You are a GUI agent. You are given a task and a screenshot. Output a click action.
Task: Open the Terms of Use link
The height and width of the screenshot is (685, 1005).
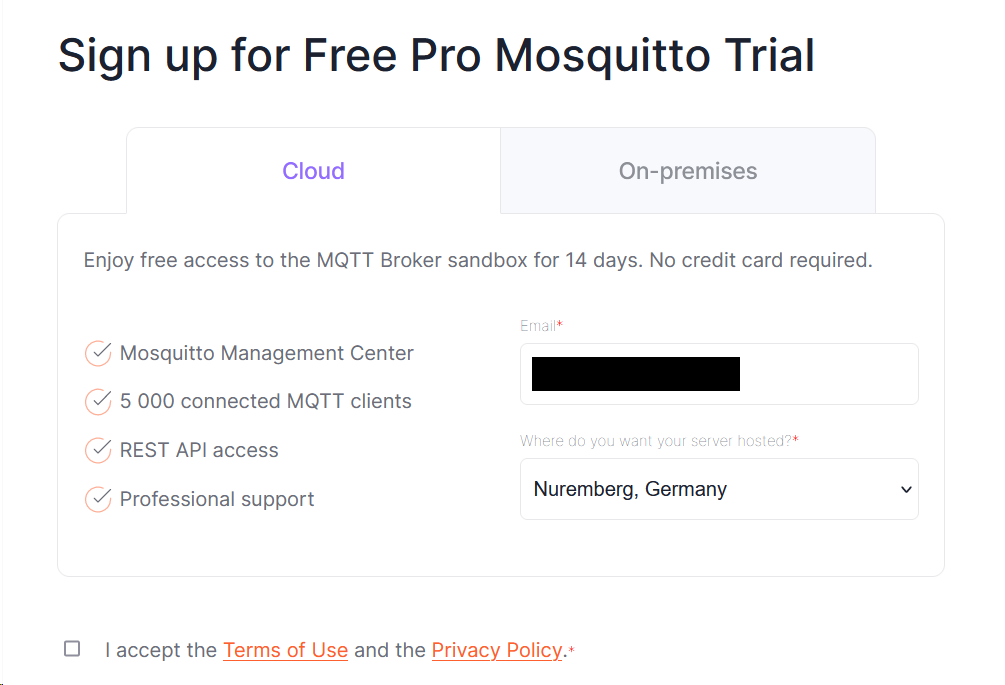286,650
